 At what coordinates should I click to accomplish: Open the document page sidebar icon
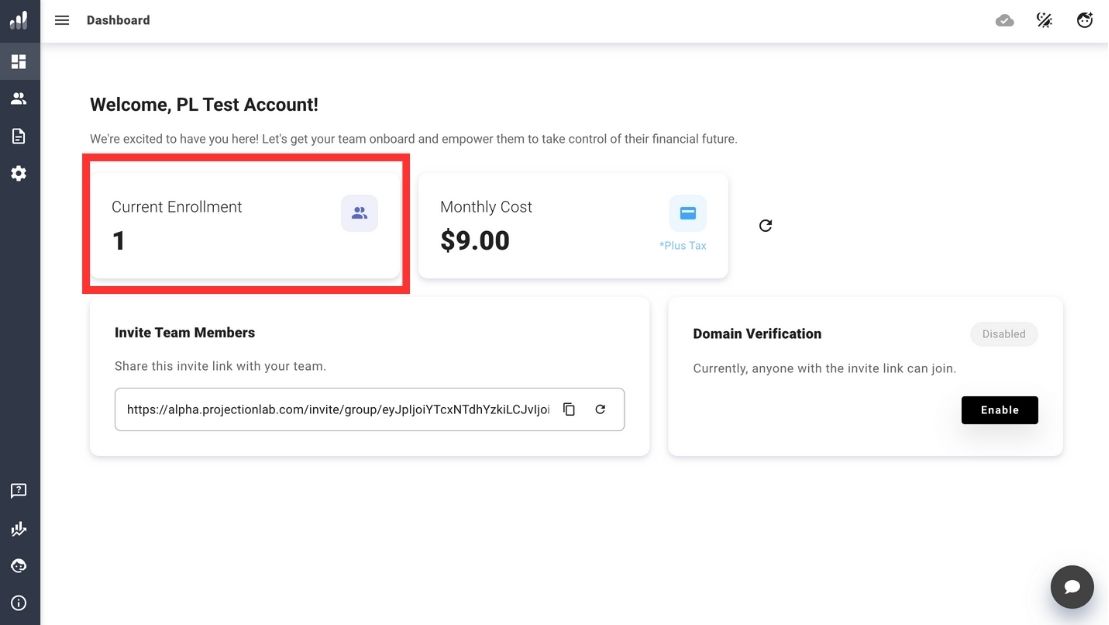pyautogui.click(x=19, y=136)
